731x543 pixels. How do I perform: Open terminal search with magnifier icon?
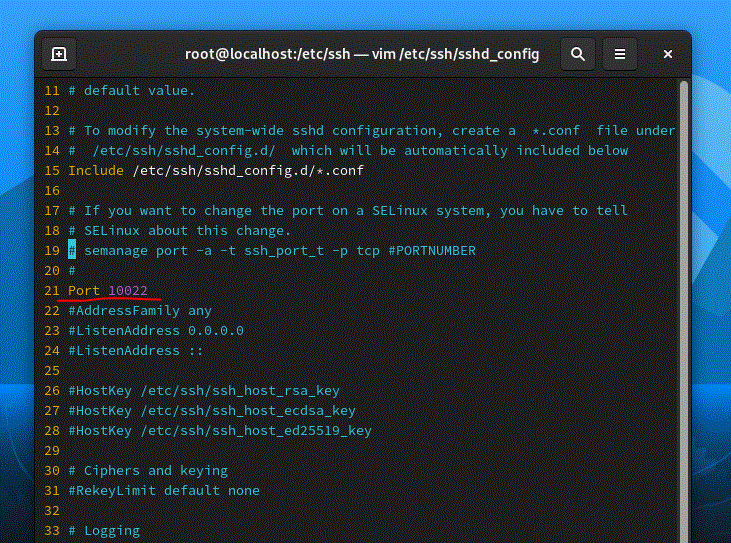pyautogui.click(x=578, y=54)
